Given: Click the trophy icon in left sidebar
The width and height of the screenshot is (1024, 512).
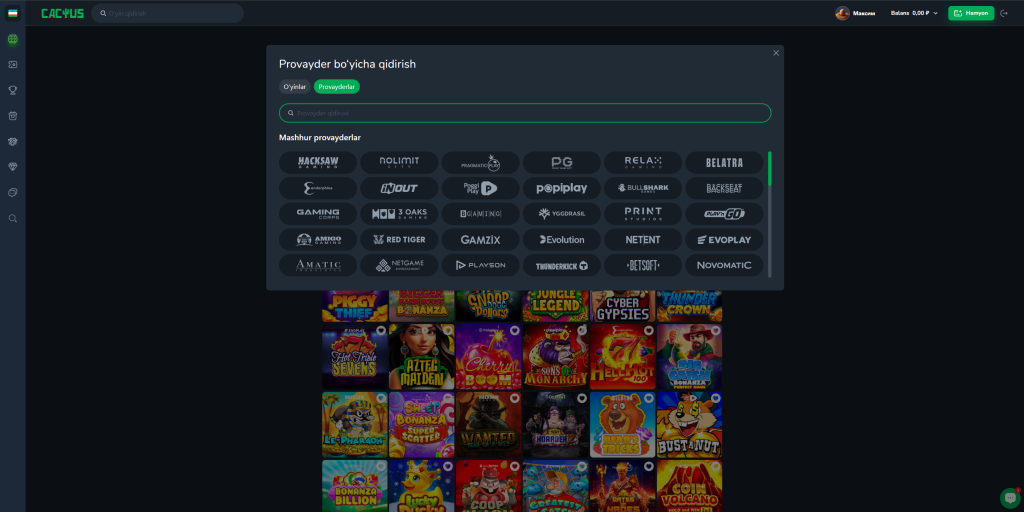Looking at the screenshot, I should point(13,90).
